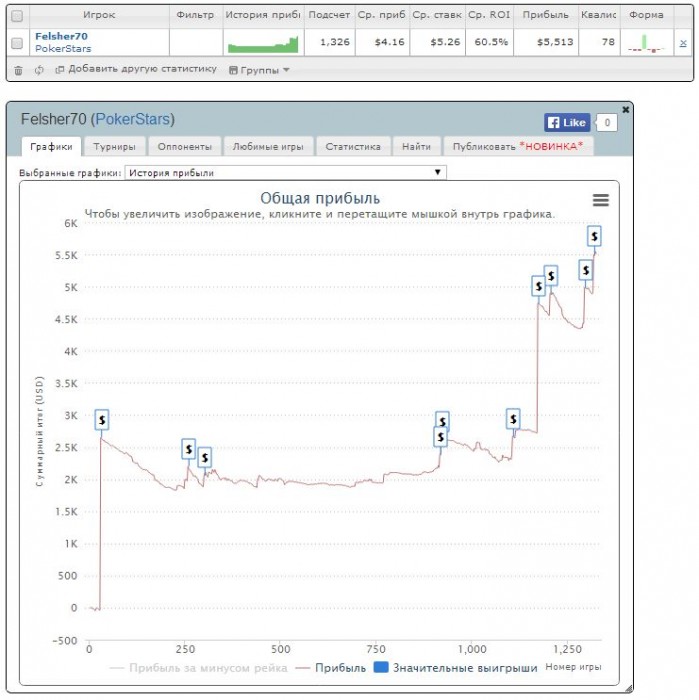The width and height of the screenshot is (699, 700).
Task: Sort by the Игрок column header
Action: [99, 15]
